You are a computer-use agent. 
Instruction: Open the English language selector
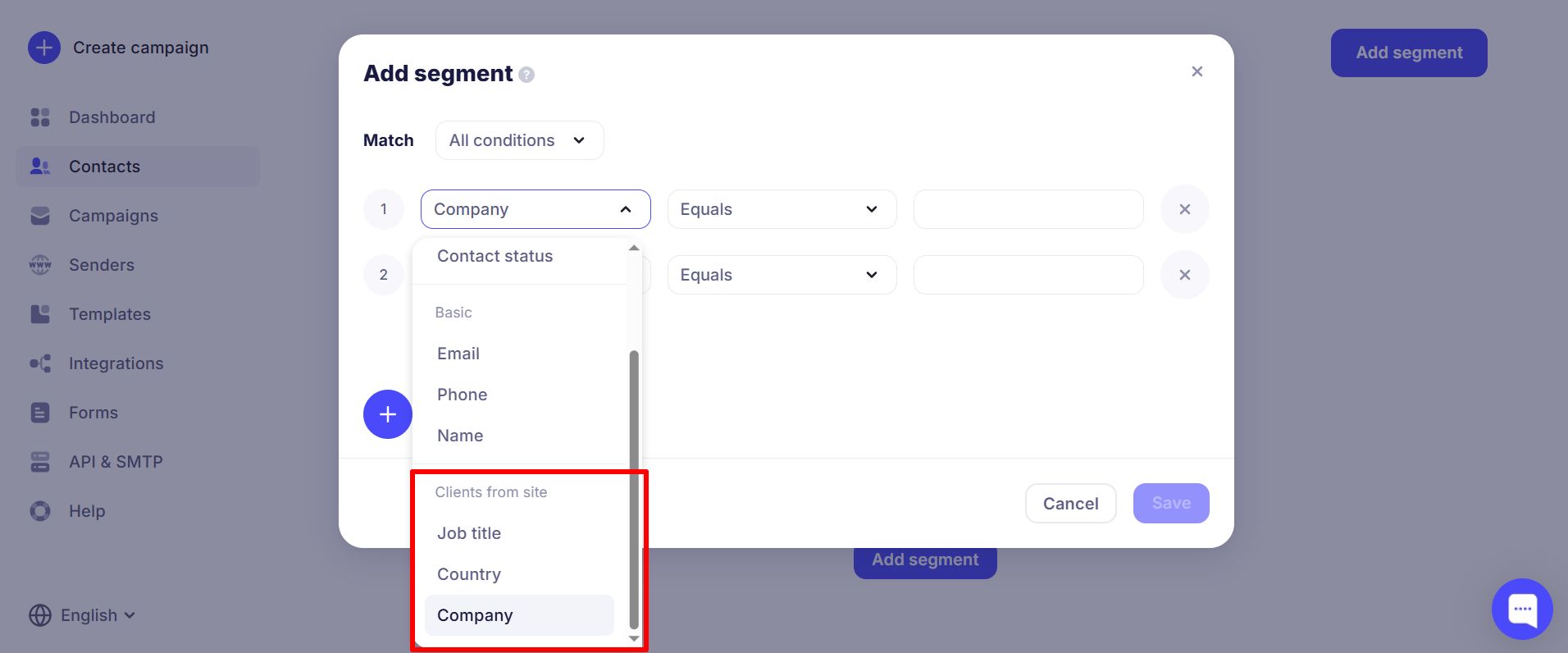tap(82, 615)
